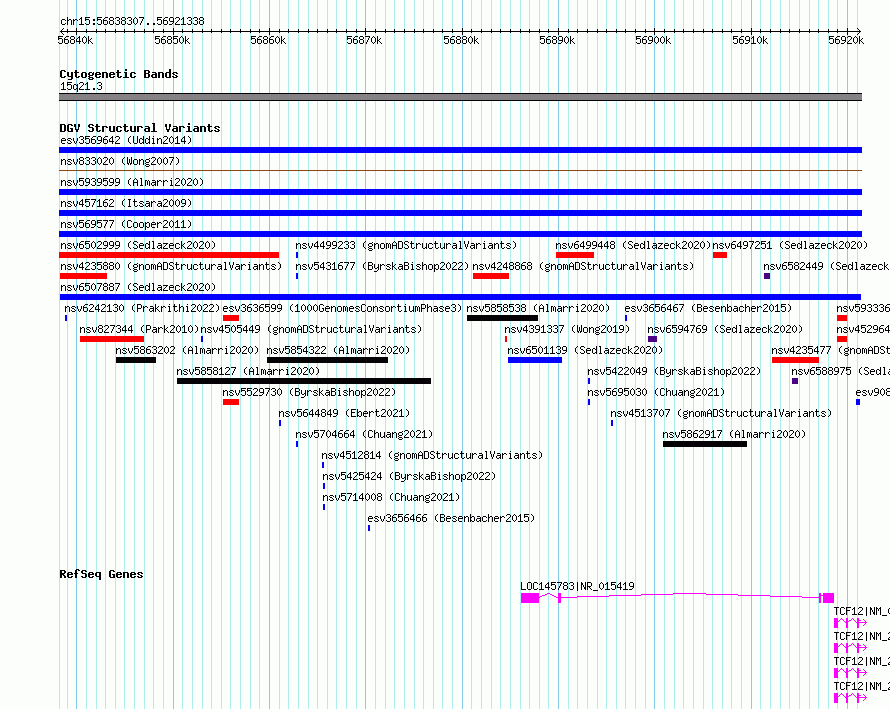
Task: Open variant nsv5939599 (Almarri2020)
Action: pos(132,182)
